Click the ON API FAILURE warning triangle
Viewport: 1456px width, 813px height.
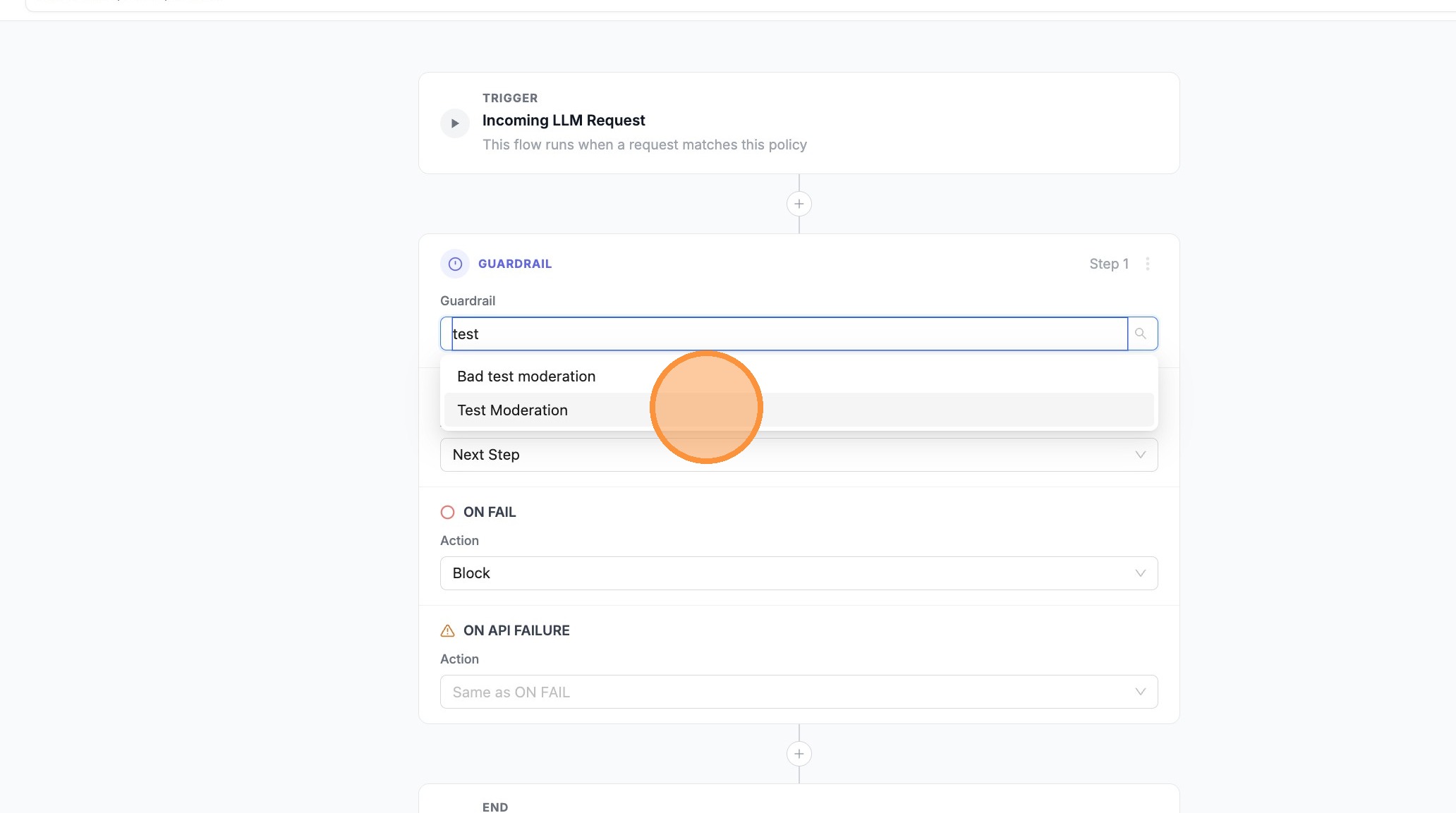coord(447,630)
